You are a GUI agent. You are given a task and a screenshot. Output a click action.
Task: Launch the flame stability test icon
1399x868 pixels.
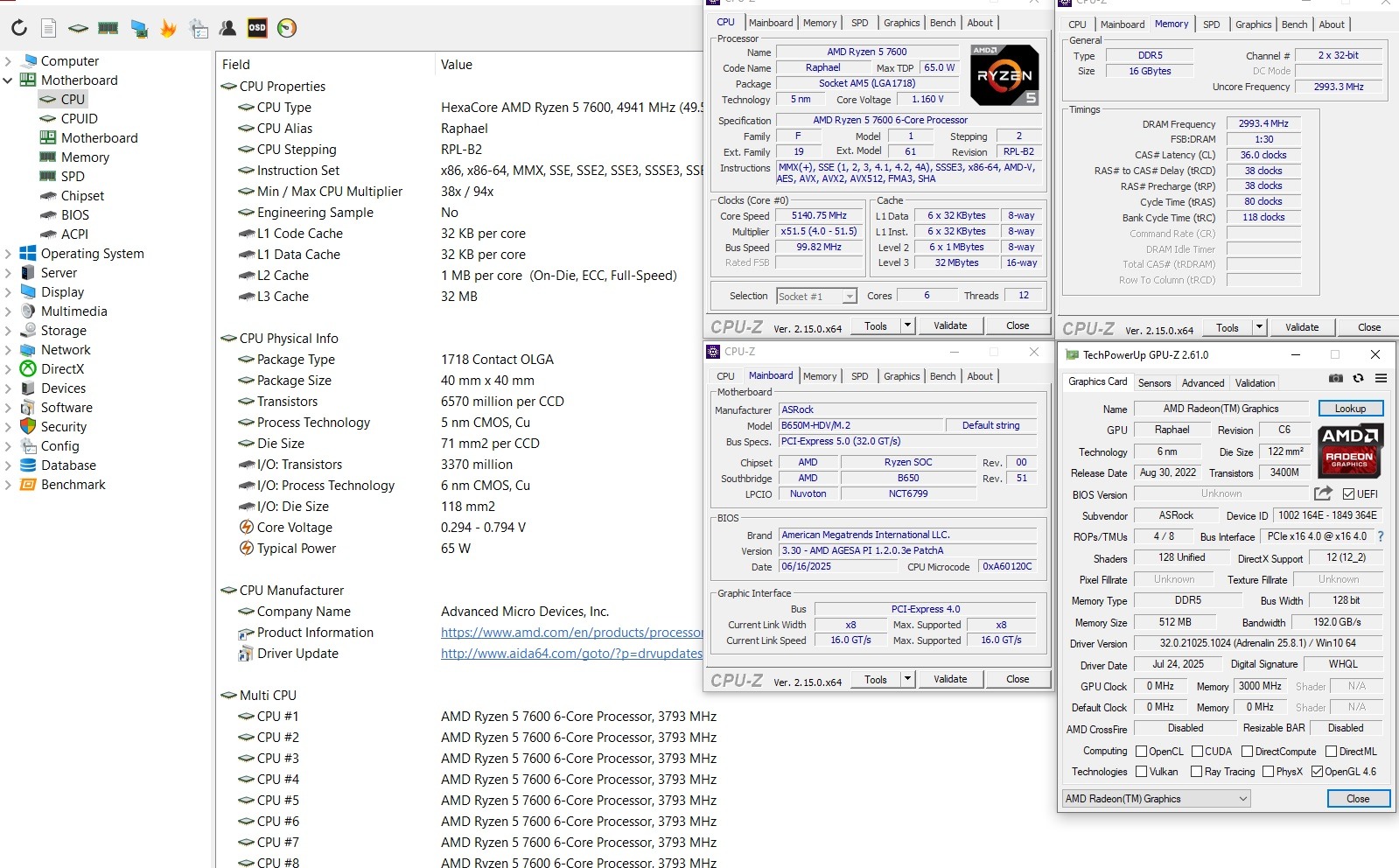point(168,28)
